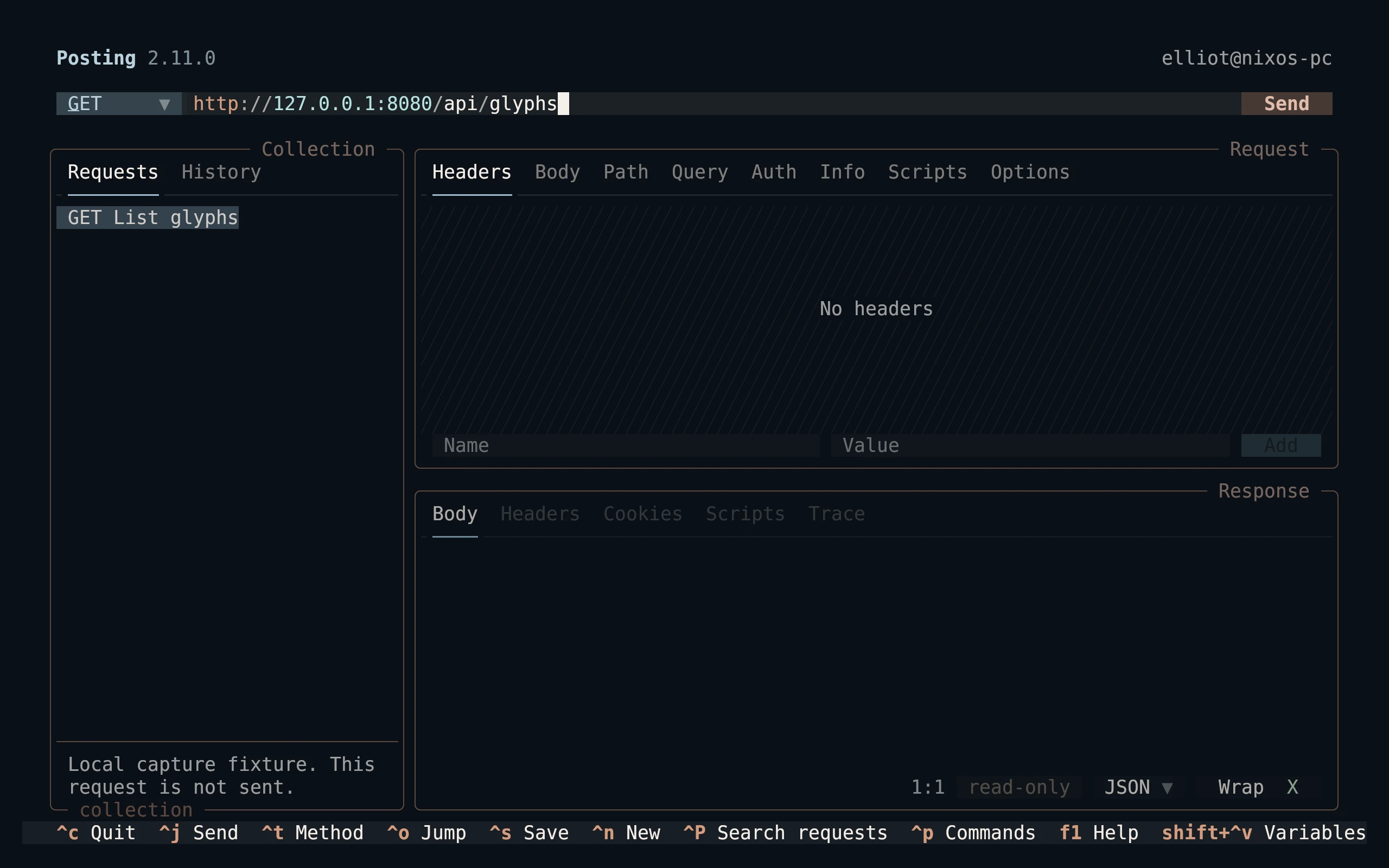Send the request with Send button
This screenshot has height=868, width=1389.
click(1286, 103)
